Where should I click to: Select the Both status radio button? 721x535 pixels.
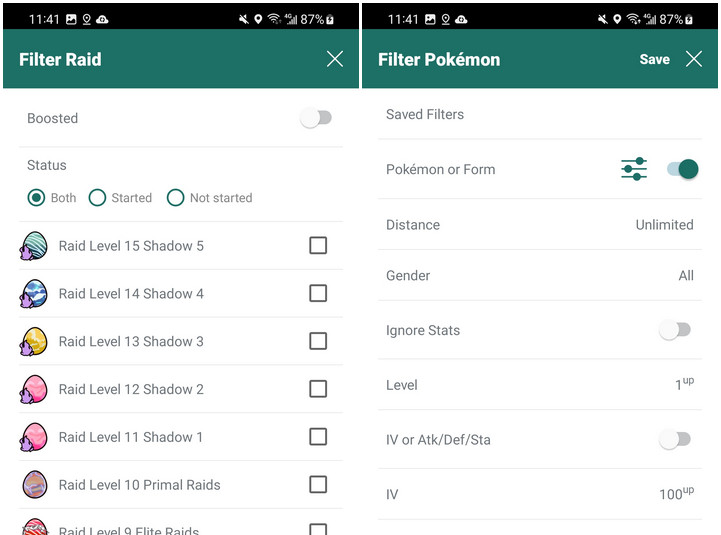coord(36,198)
